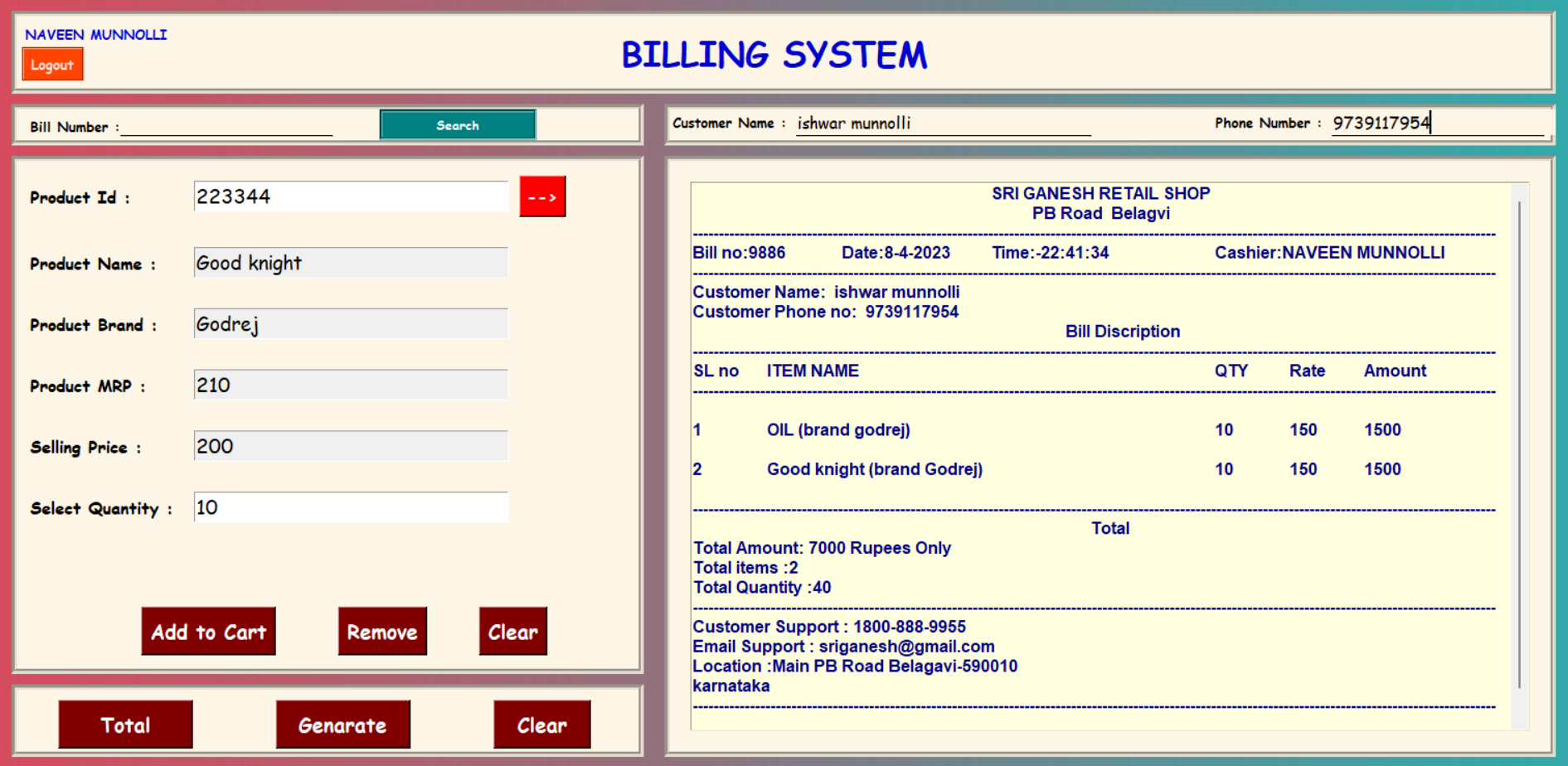Screen dimensions: 1568x766
Task: Click the 'Amount' column header
Action: click(1395, 371)
